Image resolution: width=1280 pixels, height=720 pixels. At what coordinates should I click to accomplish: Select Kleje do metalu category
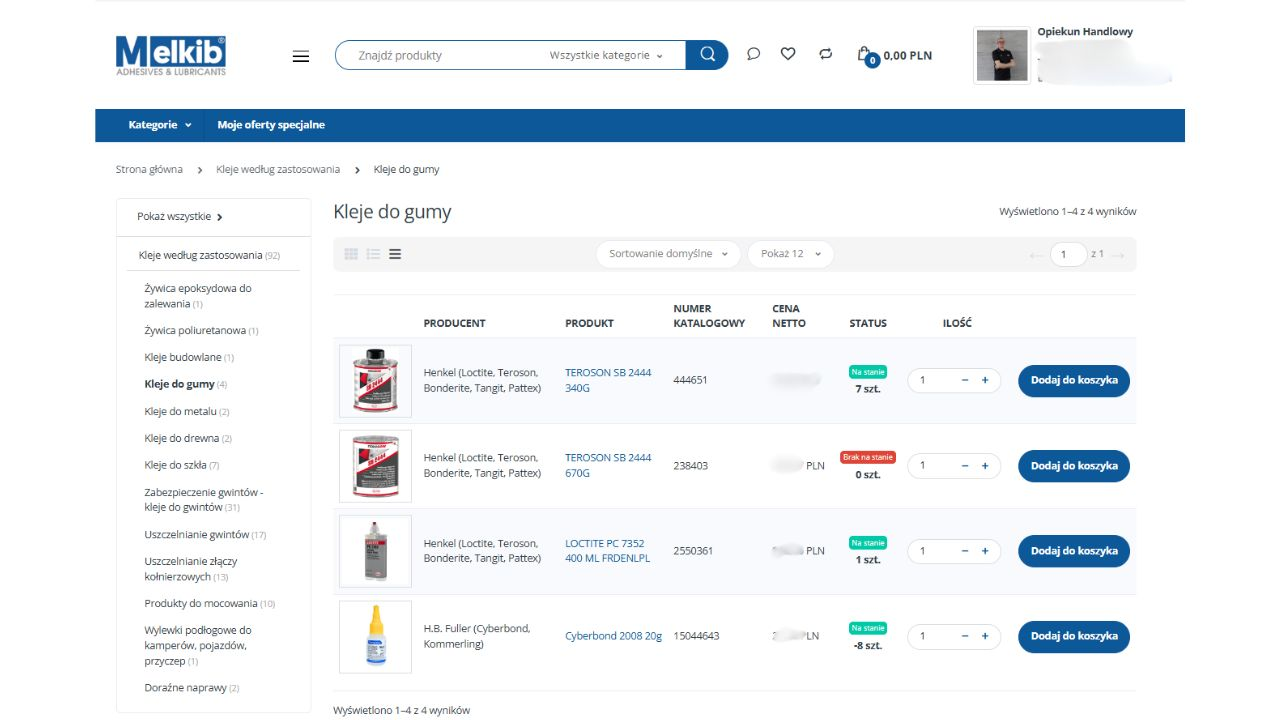pos(180,411)
